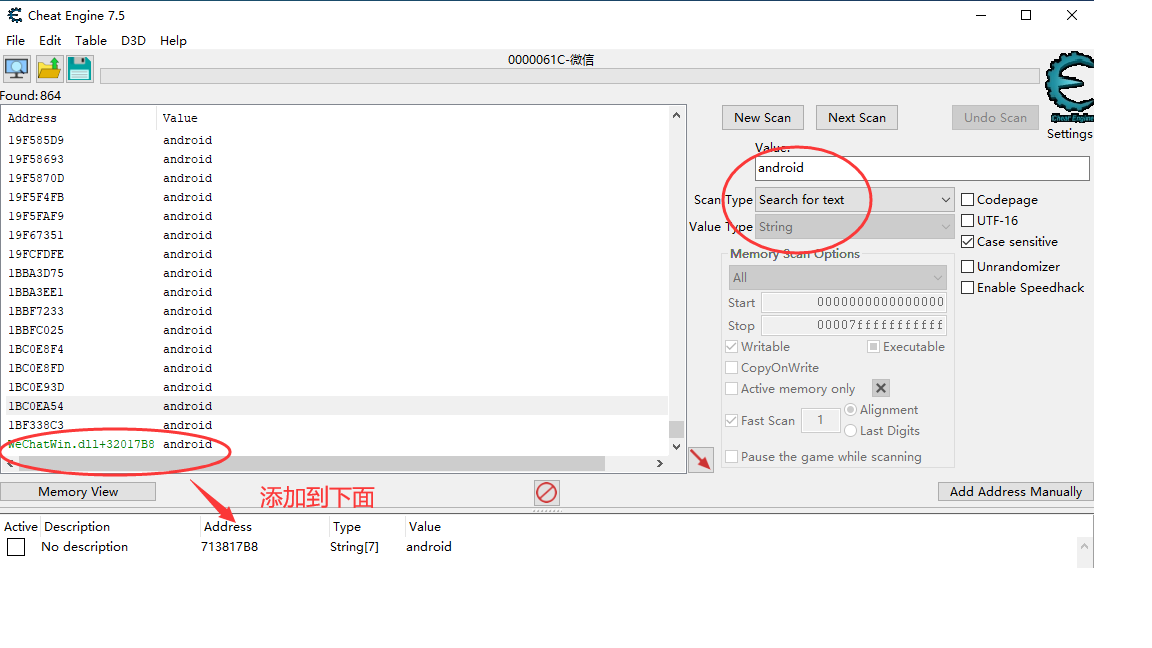Click Description column header in address list
This screenshot has height=648, width=1152.
(x=76, y=527)
